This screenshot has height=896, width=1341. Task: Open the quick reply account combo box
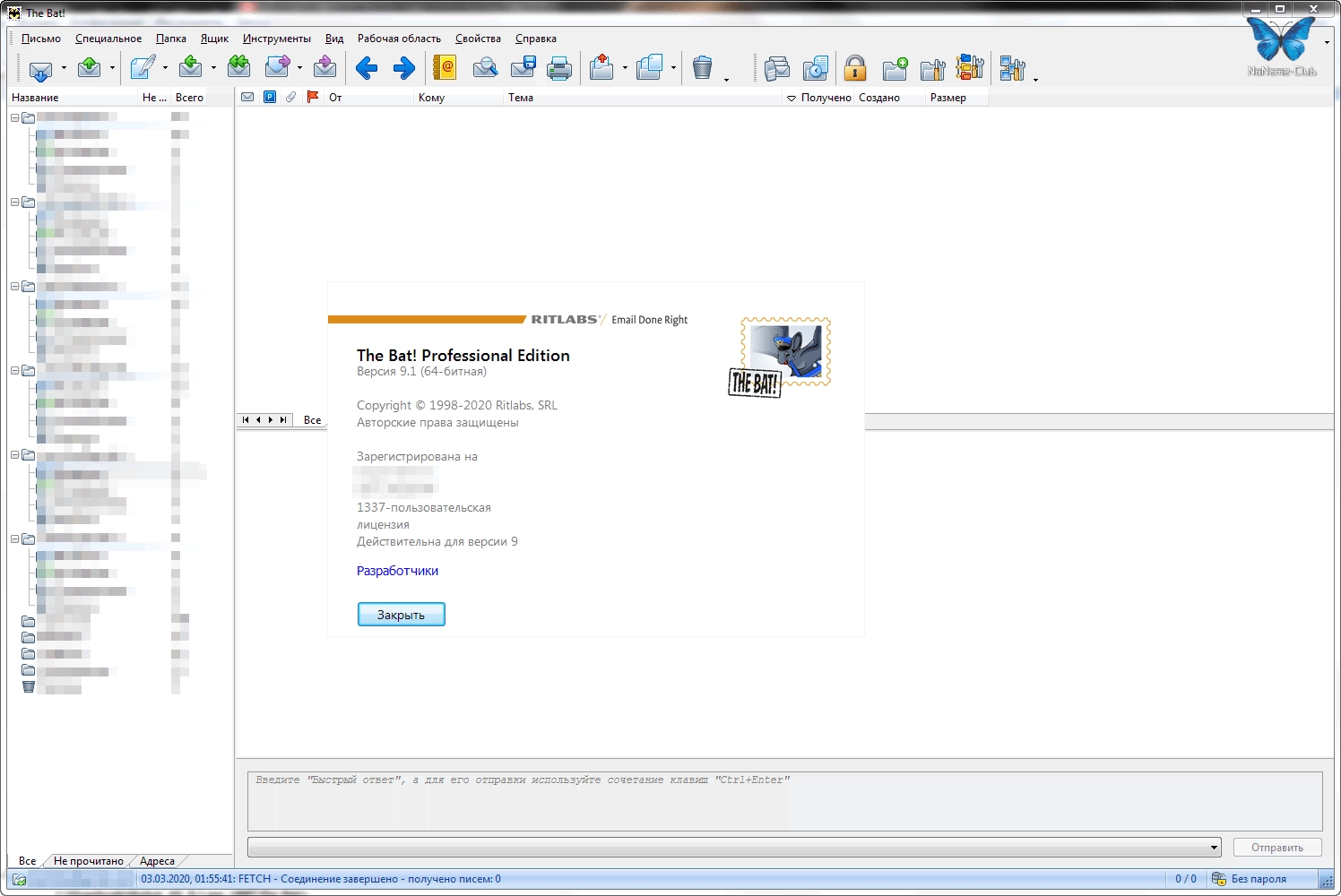734,847
